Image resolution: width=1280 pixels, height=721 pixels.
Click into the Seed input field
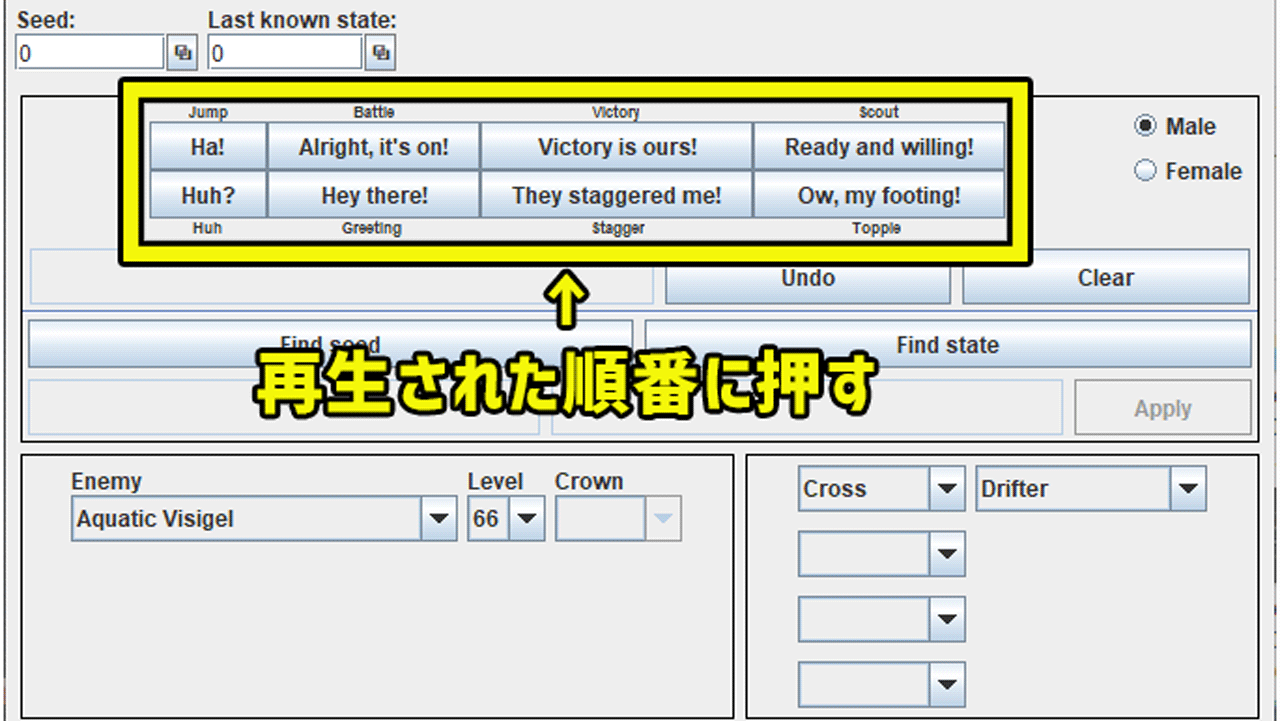click(x=89, y=53)
